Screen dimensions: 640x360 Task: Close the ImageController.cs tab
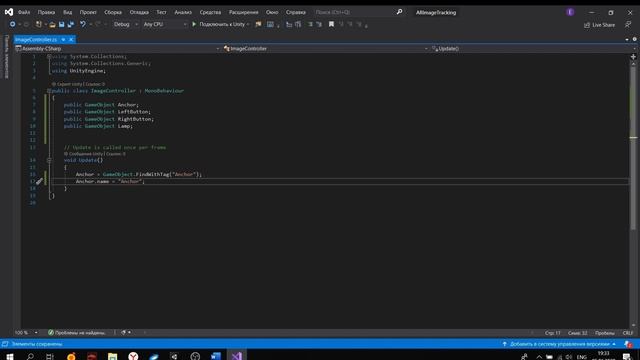[x=71, y=40]
